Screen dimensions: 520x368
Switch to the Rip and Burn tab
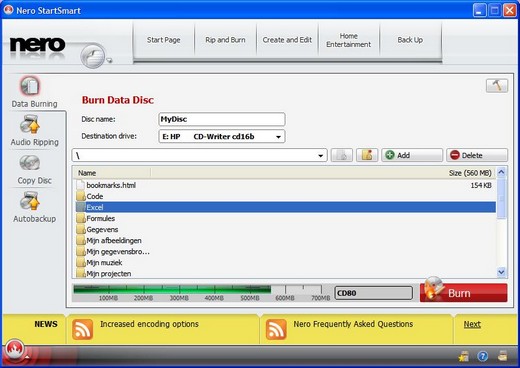[x=225, y=40]
